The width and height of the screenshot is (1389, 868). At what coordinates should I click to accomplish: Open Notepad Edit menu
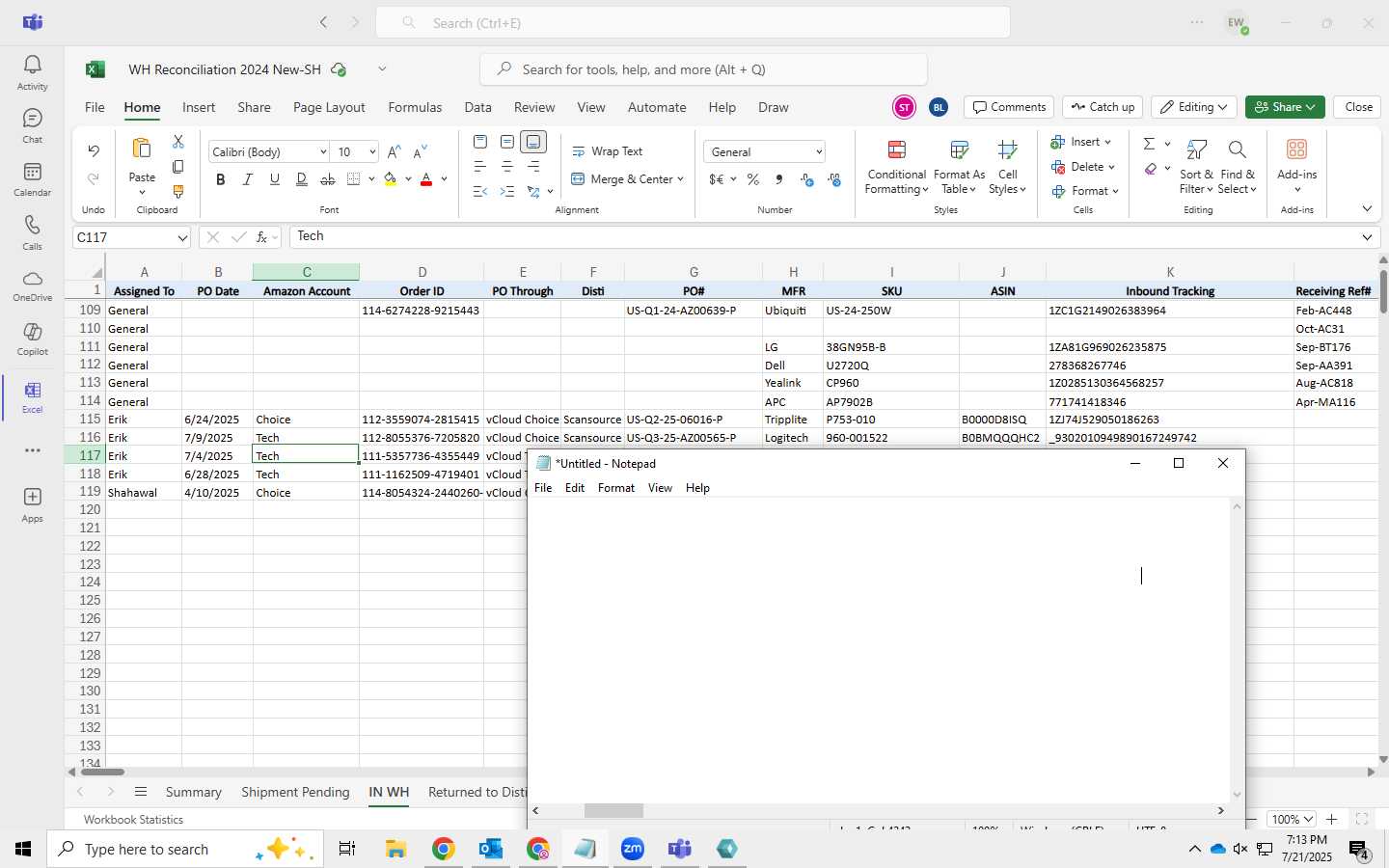(x=575, y=488)
